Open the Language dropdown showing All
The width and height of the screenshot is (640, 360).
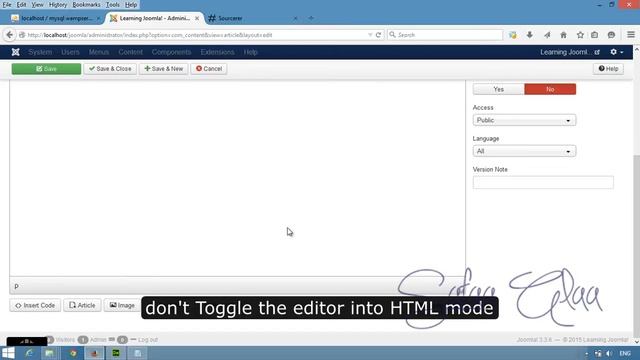coord(524,151)
